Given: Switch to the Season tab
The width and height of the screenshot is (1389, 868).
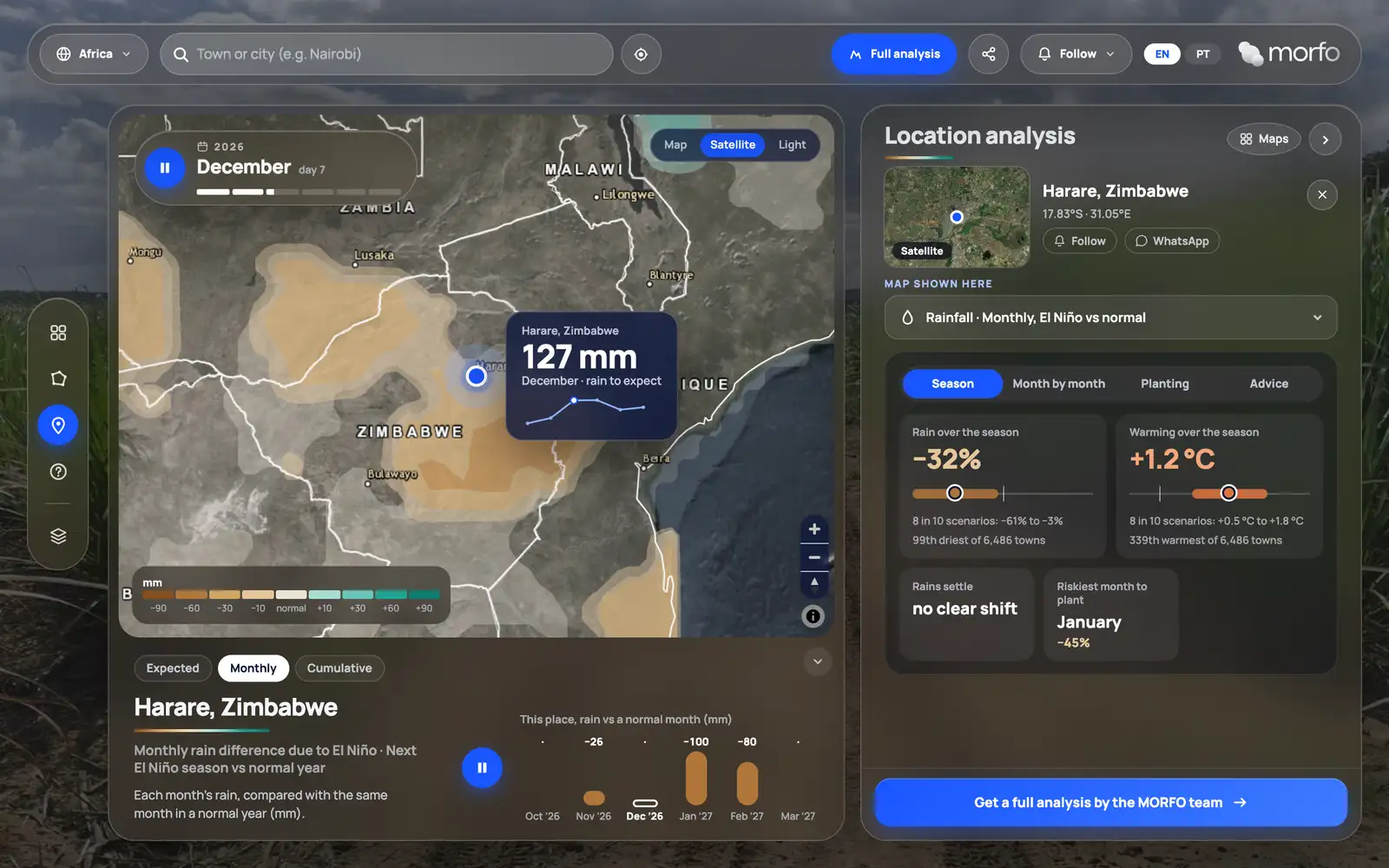Looking at the screenshot, I should [x=952, y=384].
